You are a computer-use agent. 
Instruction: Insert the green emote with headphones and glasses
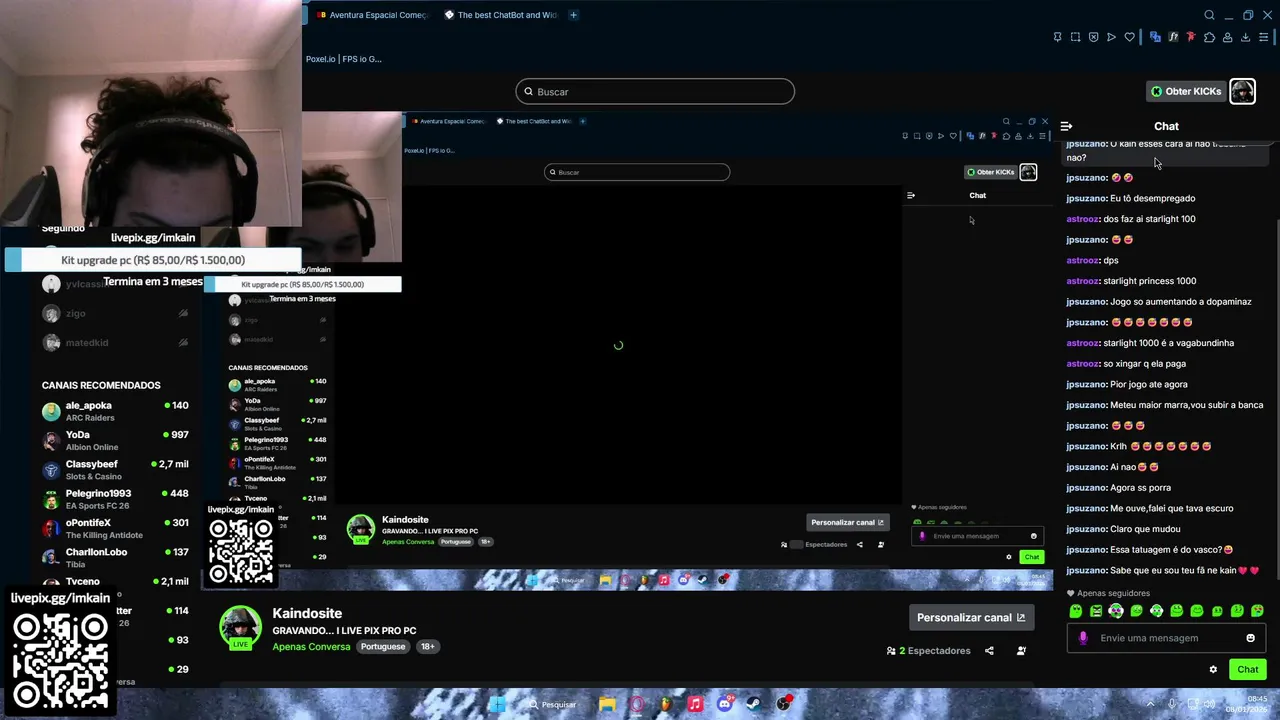1116,611
